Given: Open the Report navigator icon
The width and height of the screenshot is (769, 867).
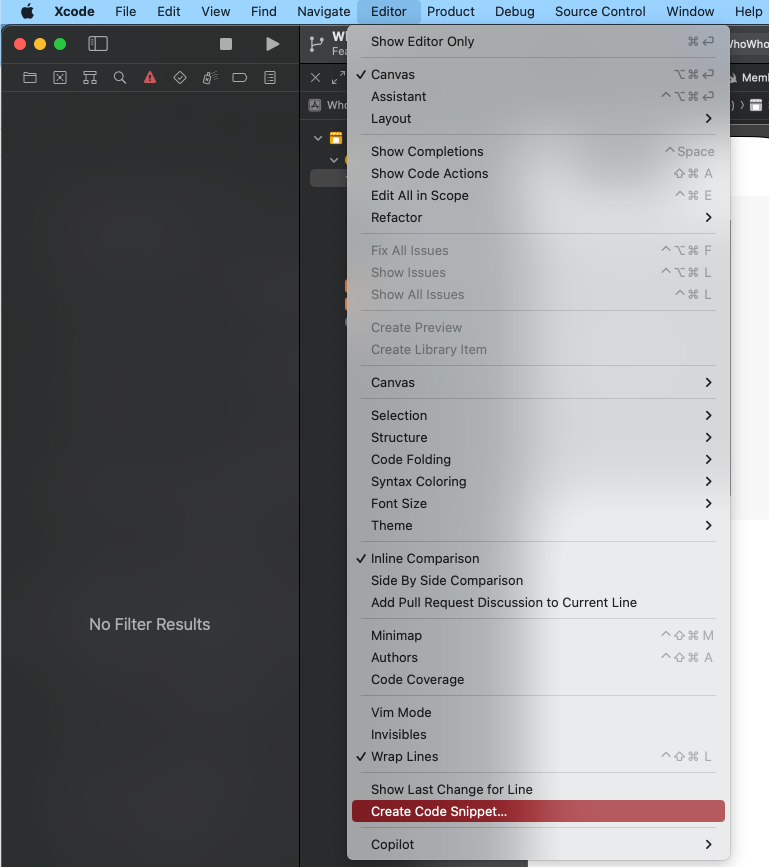Looking at the screenshot, I should point(270,78).
